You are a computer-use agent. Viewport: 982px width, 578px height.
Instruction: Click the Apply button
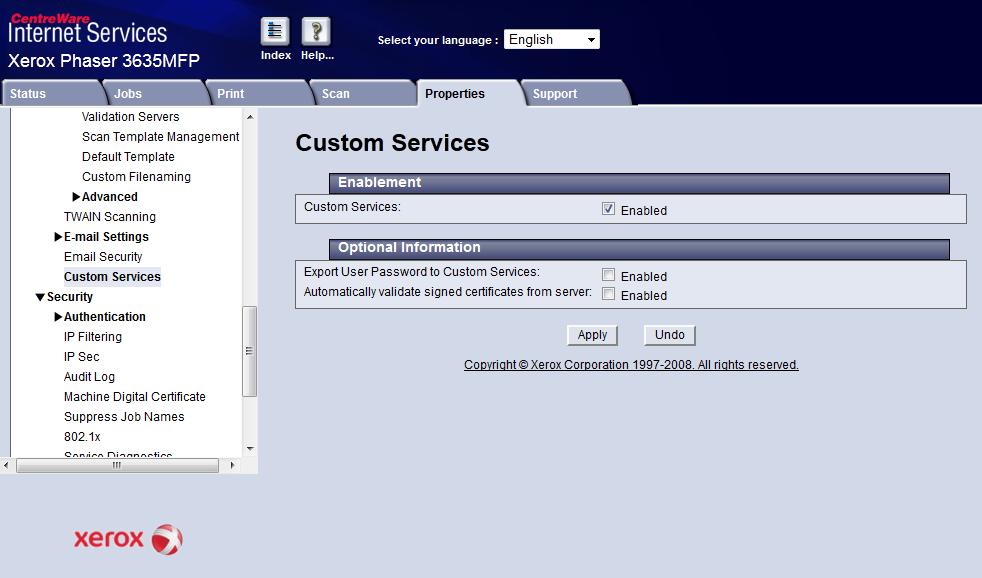592,335
